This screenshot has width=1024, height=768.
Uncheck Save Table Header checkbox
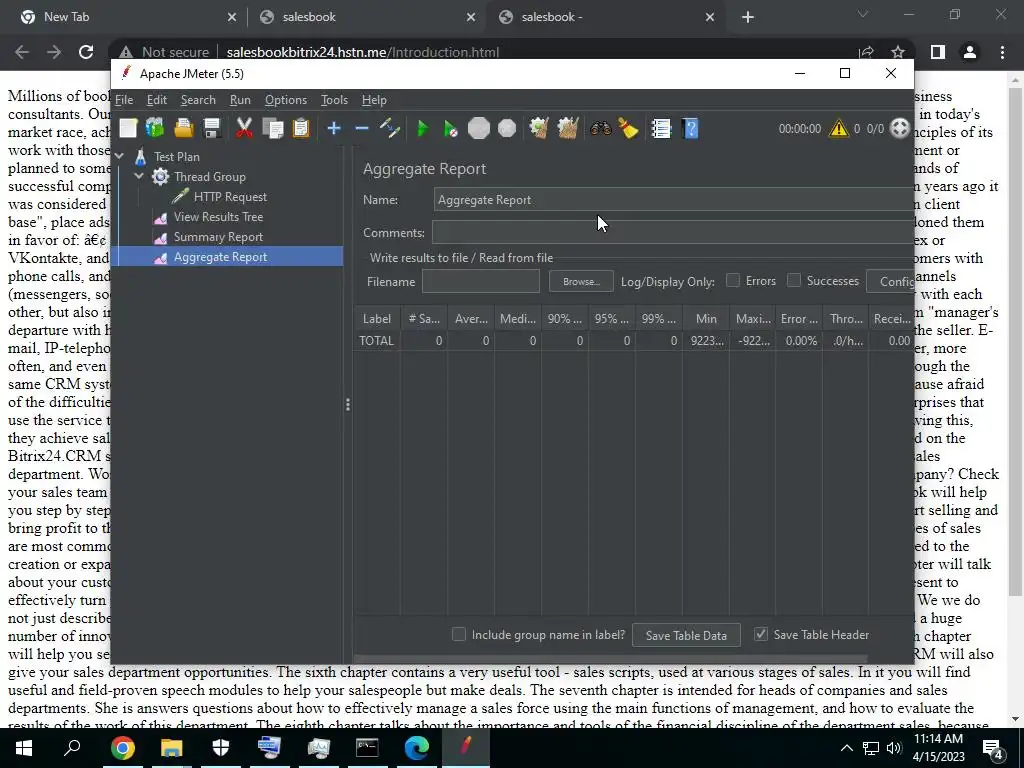pyautogui.click(x=761, y=634)
